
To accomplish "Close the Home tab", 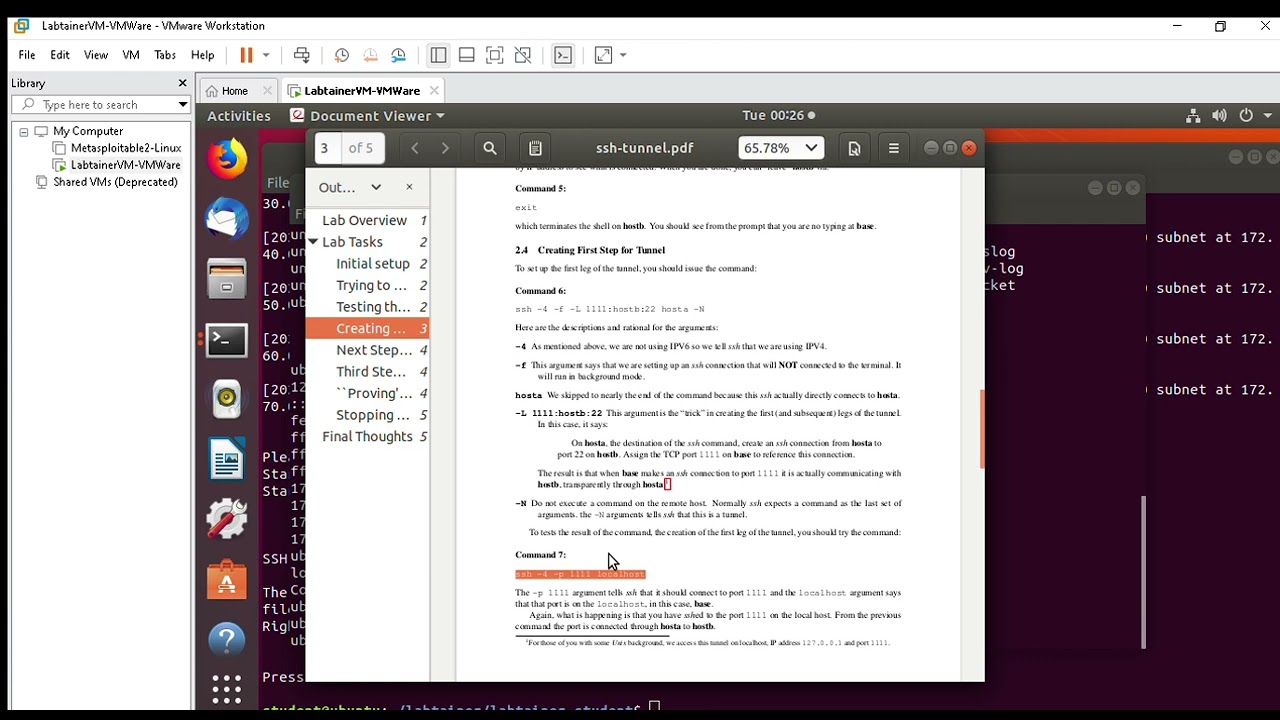I will (x=267, y=91).
